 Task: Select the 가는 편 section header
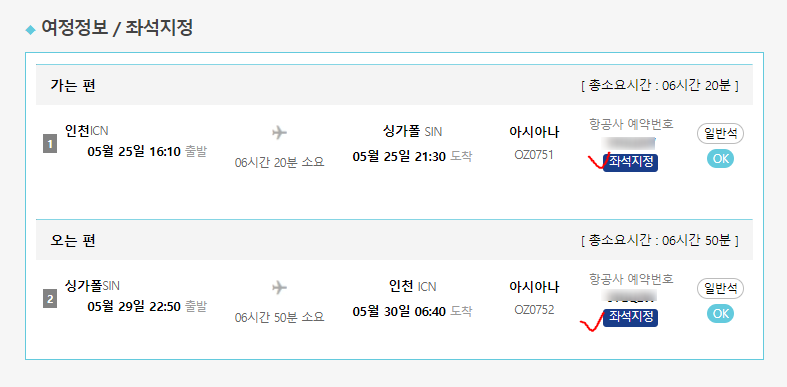394,85
